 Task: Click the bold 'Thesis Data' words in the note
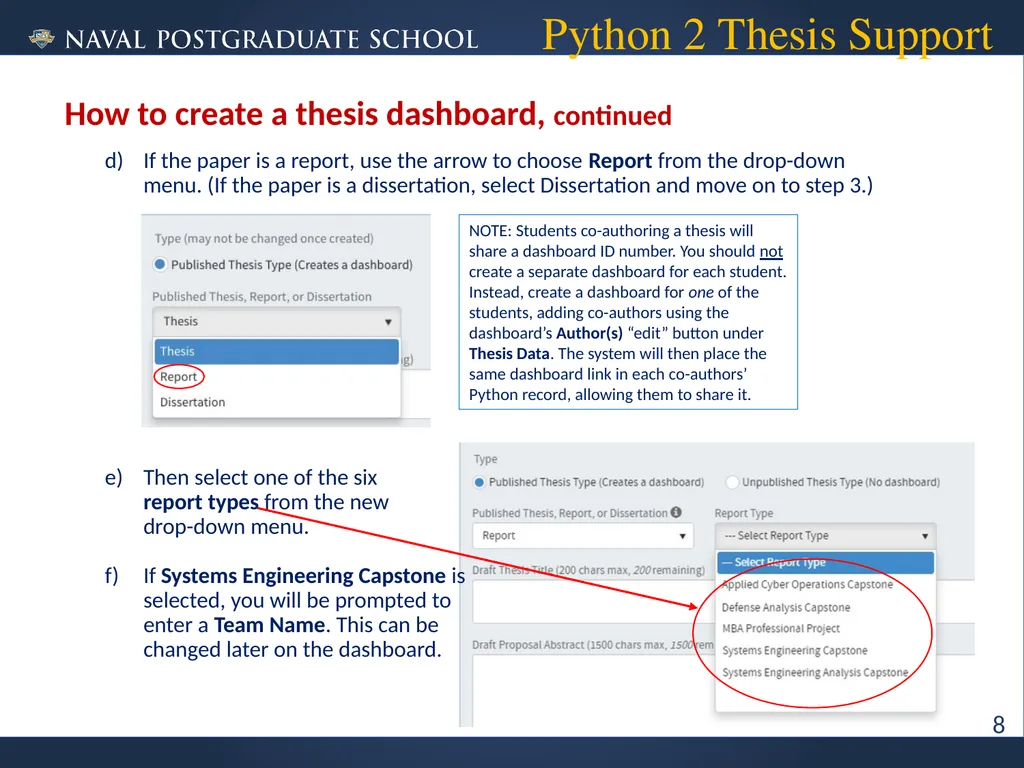point(509,354)
